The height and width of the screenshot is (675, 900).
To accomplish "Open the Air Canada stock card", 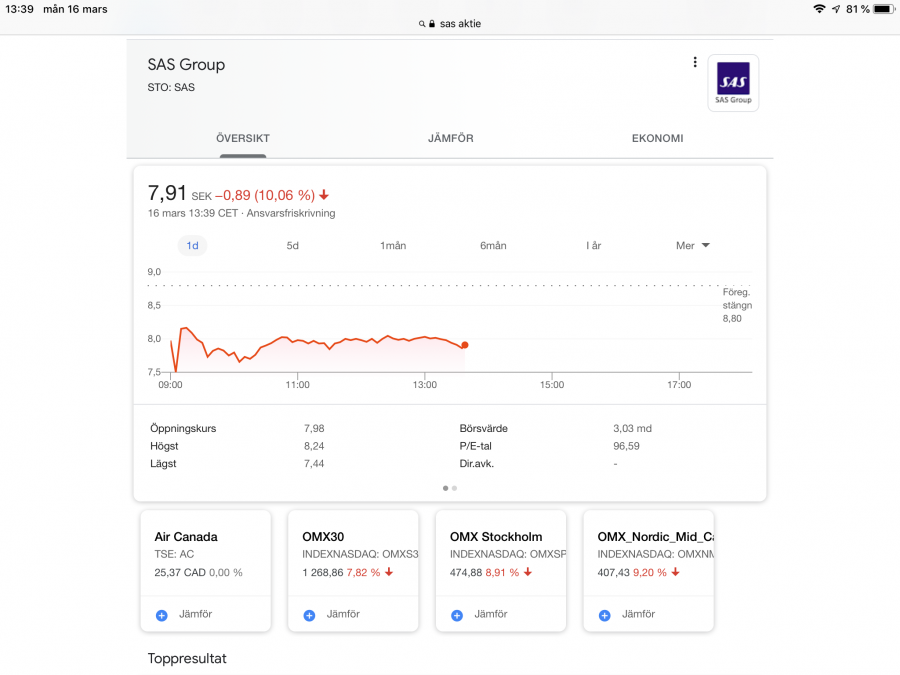I will pos(205,553).
